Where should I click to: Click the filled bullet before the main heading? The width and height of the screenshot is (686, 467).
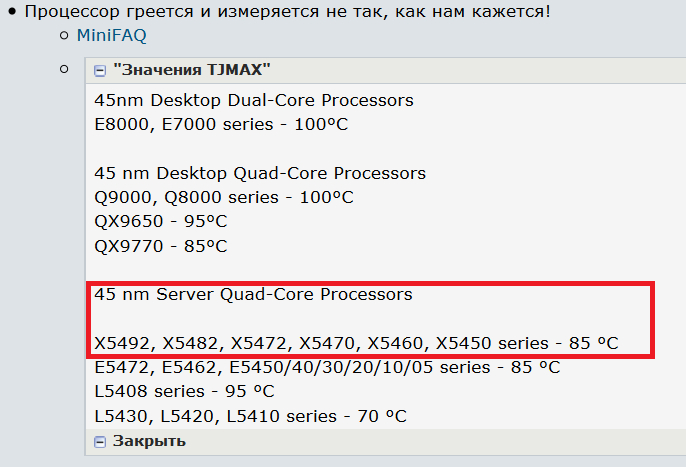coord(10,14)
